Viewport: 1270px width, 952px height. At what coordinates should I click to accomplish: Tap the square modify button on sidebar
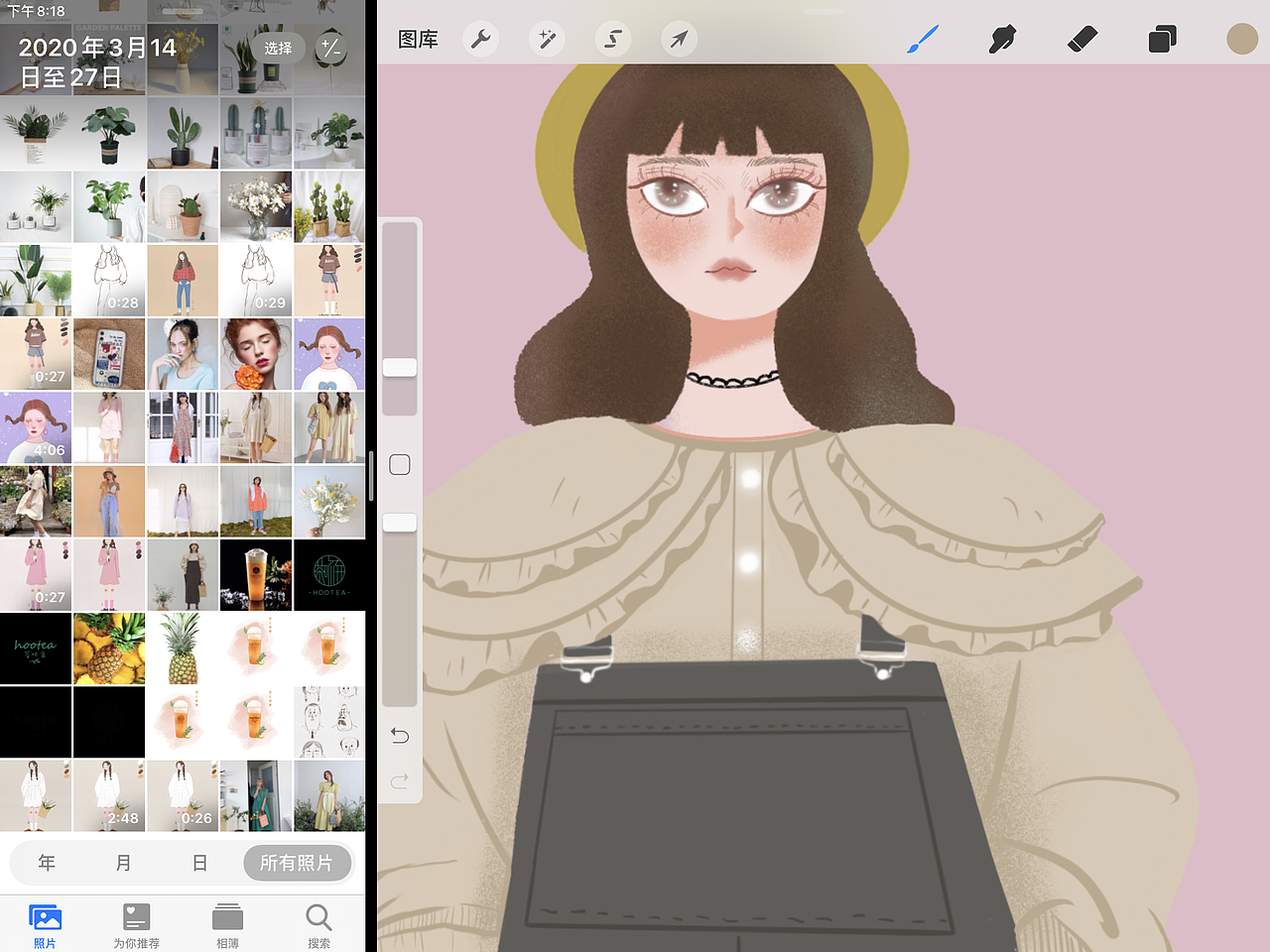coord(400,464)
